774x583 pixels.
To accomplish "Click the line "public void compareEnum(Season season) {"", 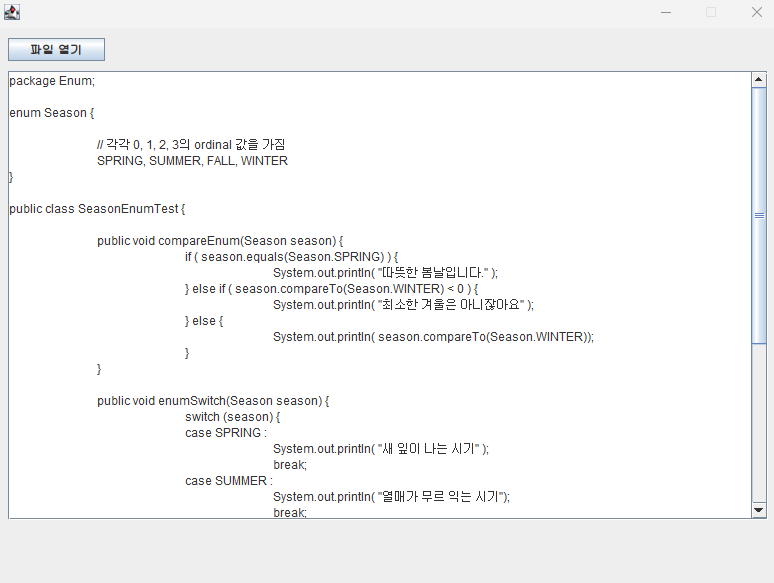I will pyautogui.click(x=220, y=241).
